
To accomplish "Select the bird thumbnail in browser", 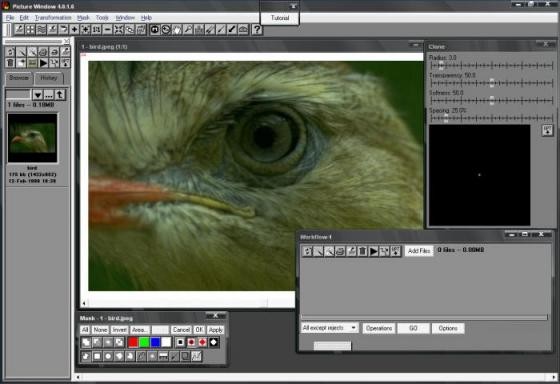I will tap(32, 138).
